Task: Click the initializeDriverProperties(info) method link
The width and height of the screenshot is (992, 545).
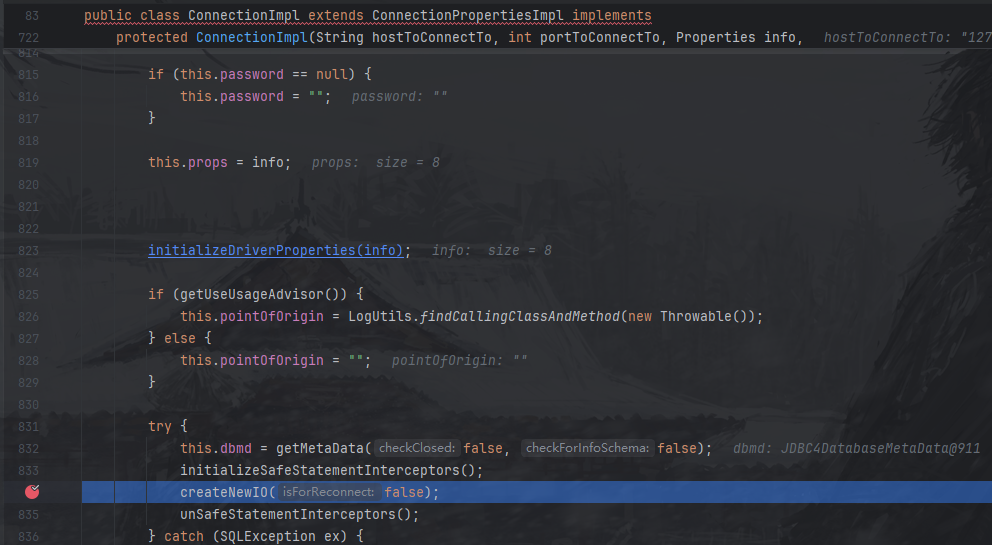Action: 278,250
